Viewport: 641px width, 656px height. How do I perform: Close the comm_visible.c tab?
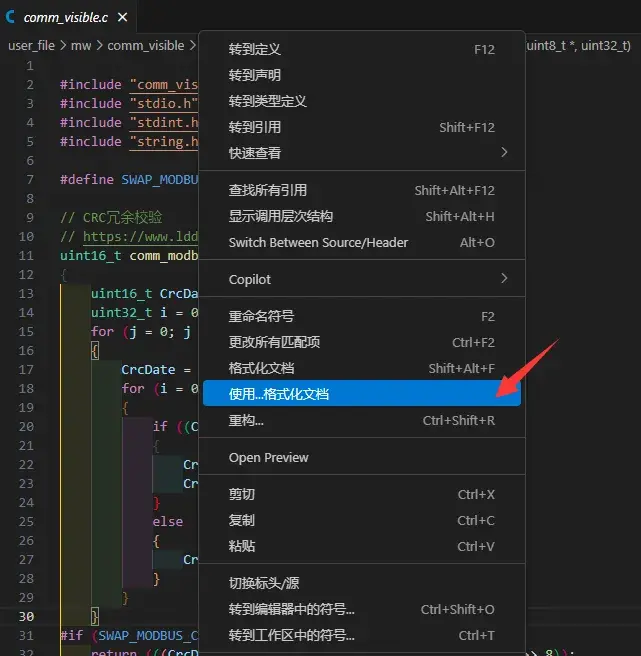pos(122,17)
